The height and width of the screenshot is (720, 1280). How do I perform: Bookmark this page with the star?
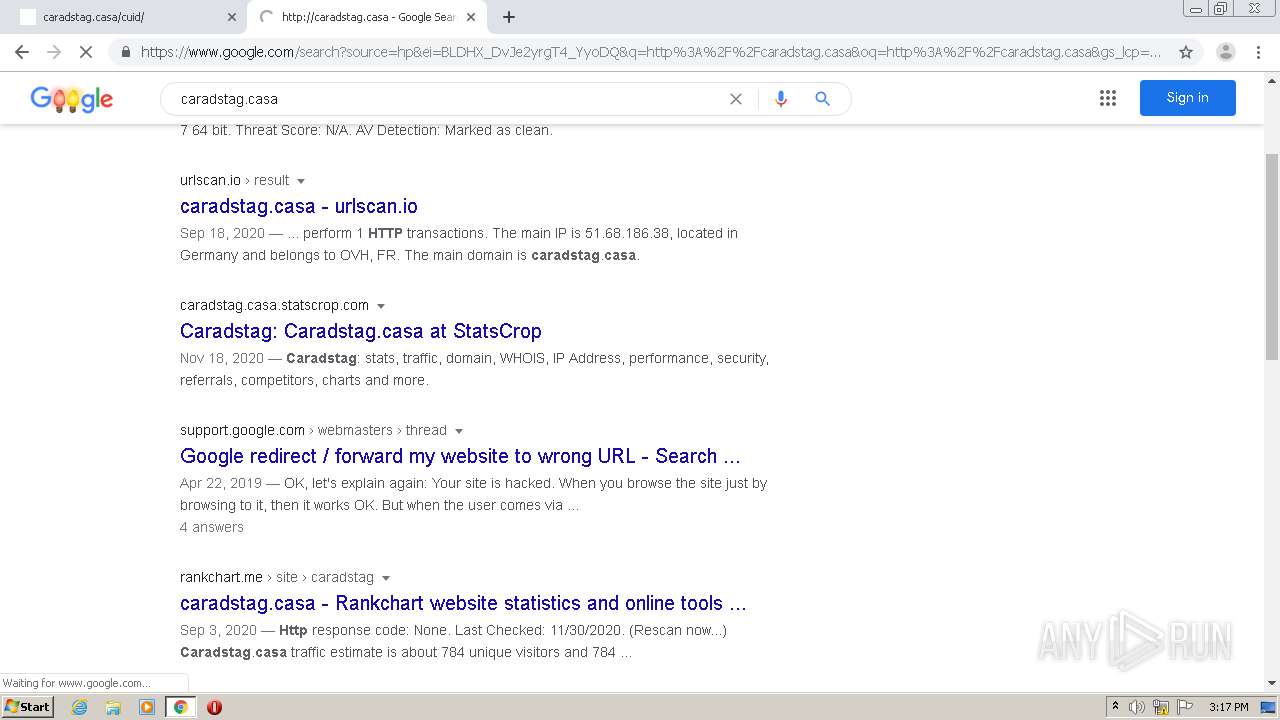[1186, 52]
